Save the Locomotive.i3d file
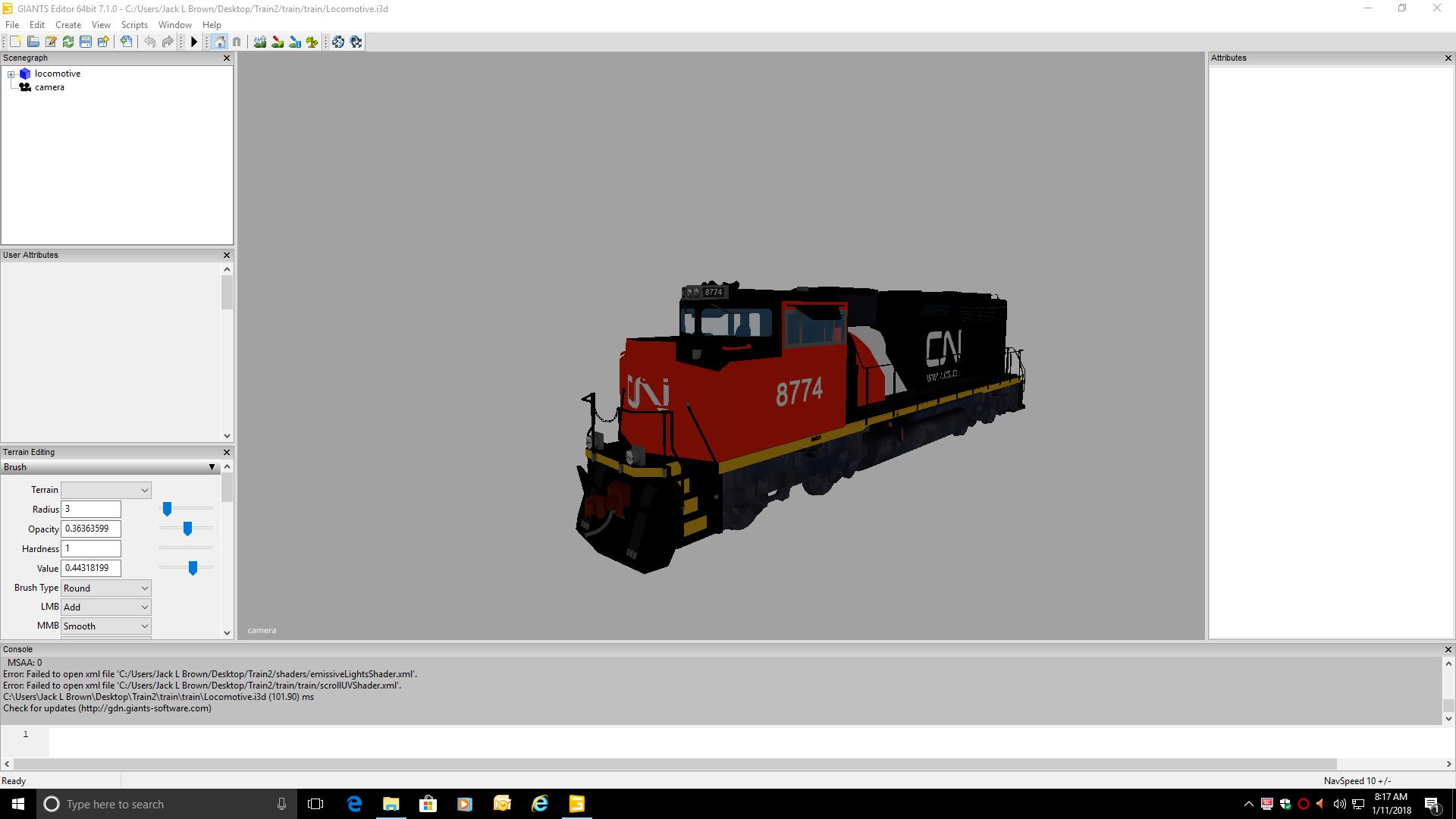 pyautogui.click(x=85, y=42)
